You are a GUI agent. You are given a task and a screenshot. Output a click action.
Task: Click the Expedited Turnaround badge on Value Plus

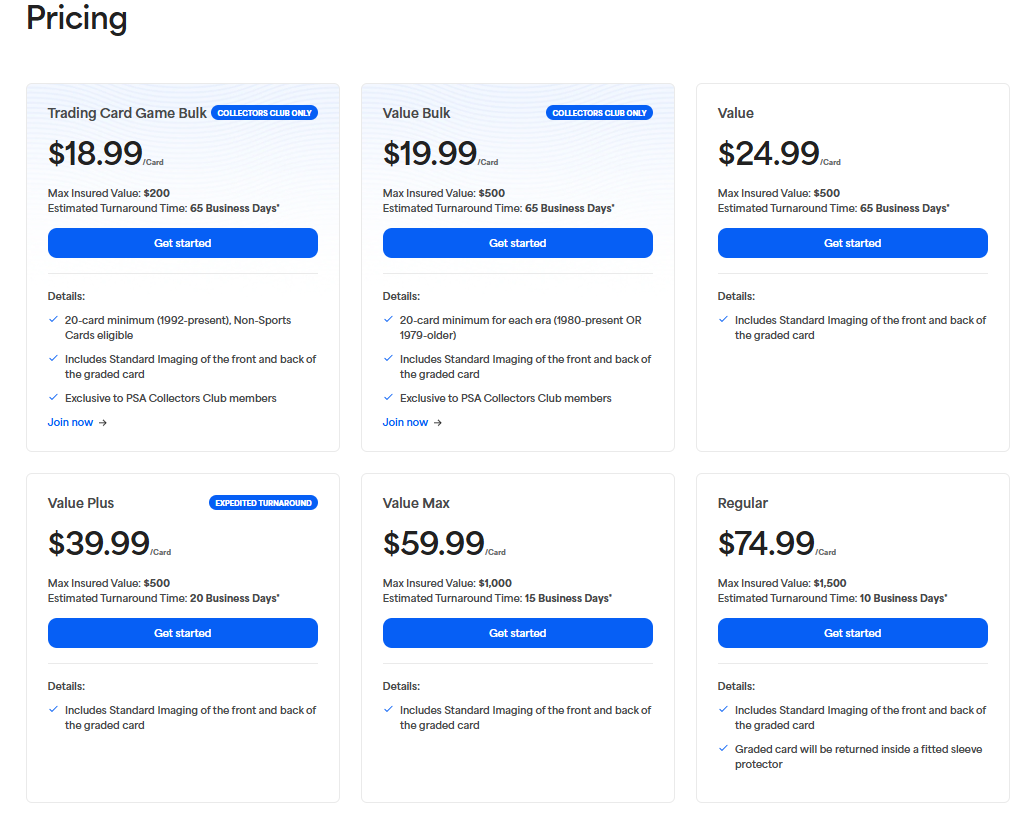pos(263,503)
